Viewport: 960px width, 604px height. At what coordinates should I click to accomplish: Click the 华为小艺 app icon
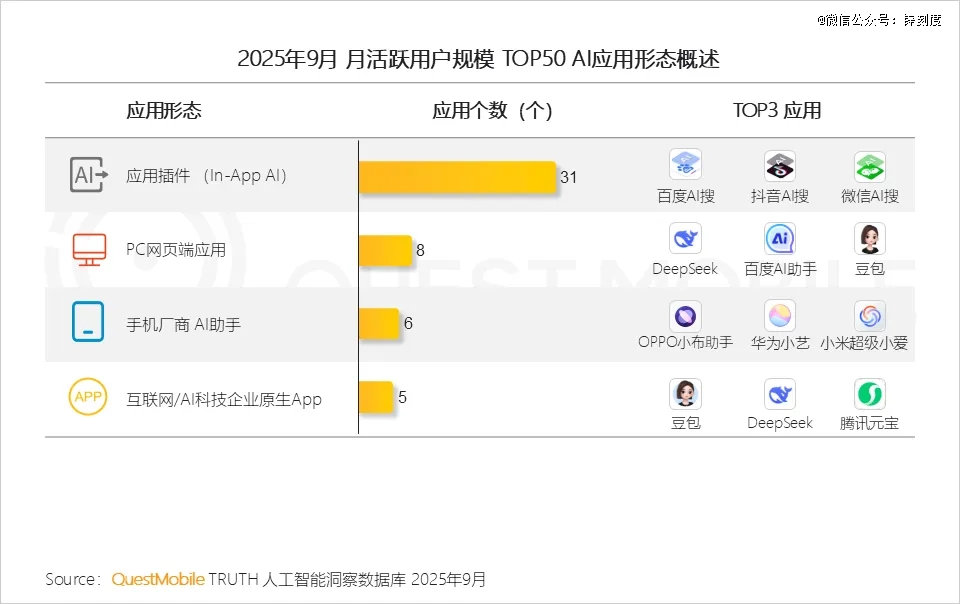coord(780,317)
